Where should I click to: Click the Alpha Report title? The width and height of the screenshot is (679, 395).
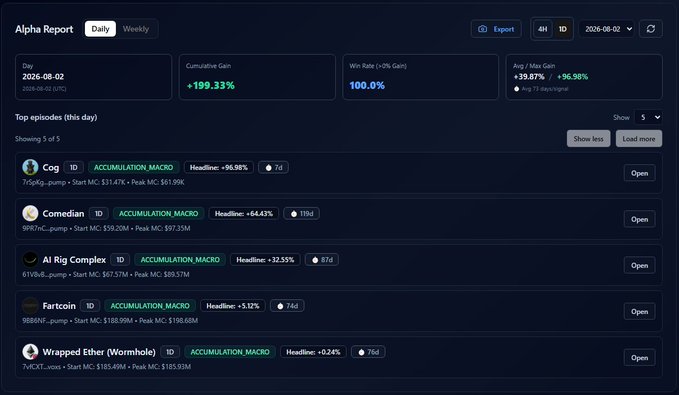tap(44, 29)
